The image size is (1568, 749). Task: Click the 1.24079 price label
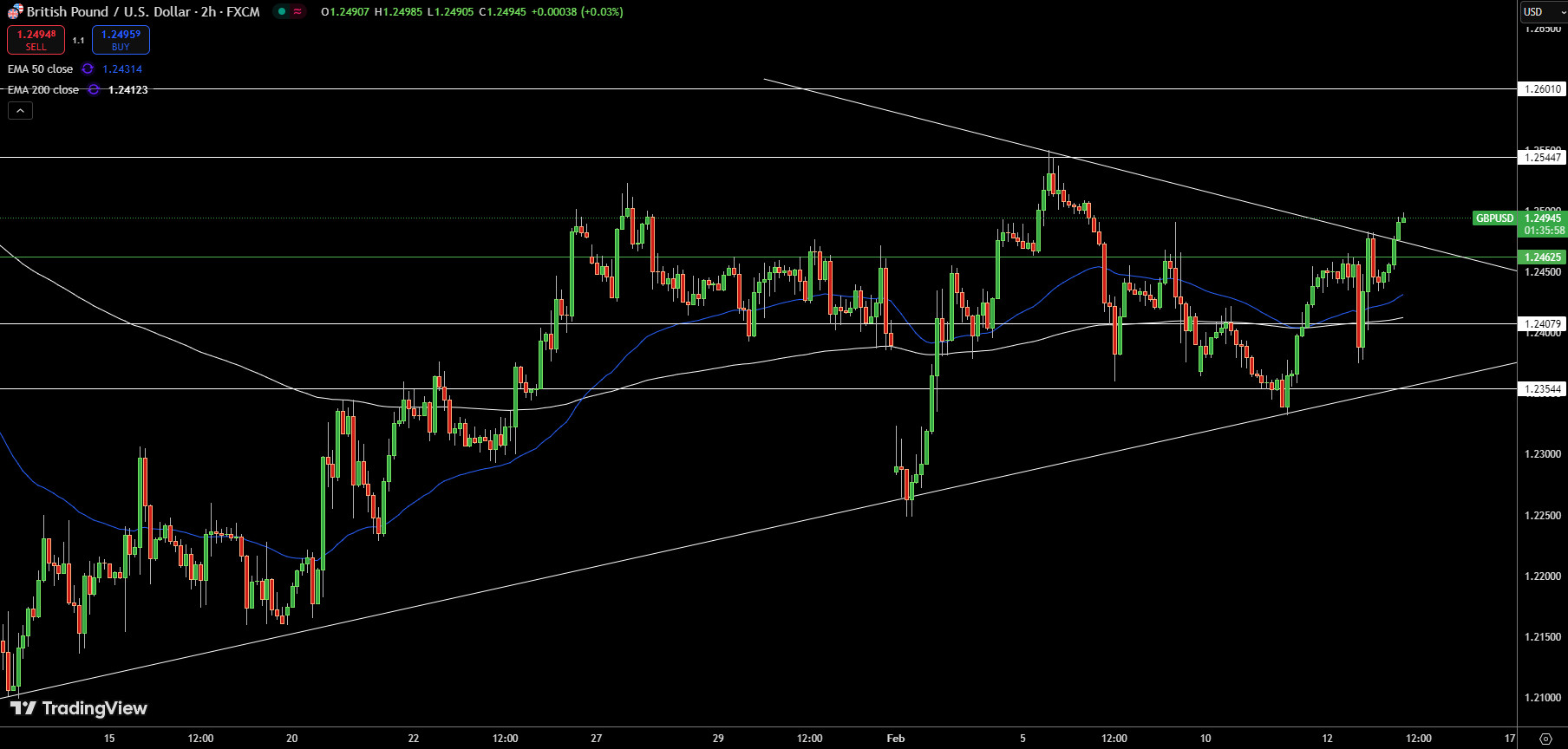1543,323
